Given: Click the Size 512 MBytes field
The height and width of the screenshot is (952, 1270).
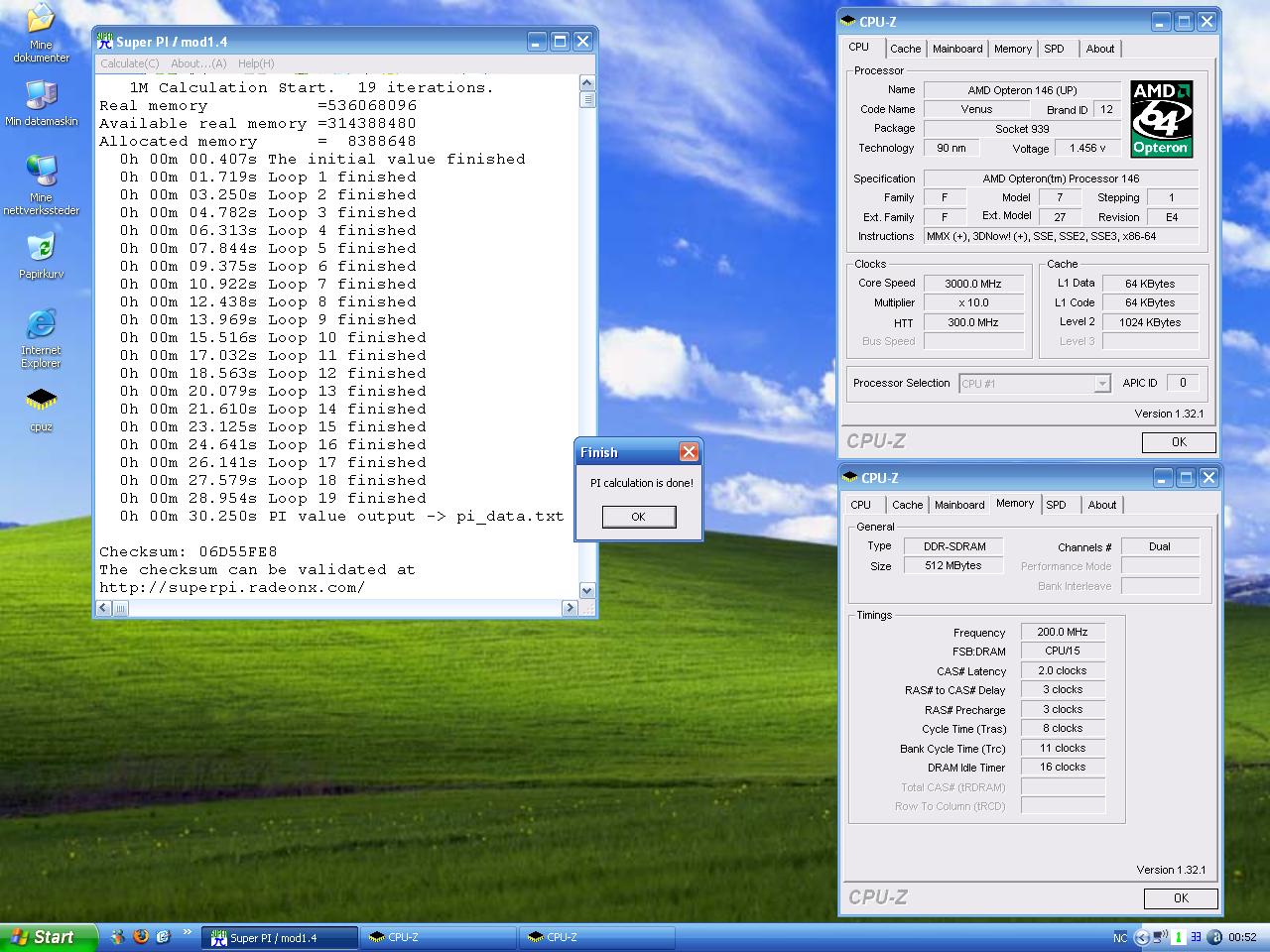Looking at the screenshot, I should [952, 565].
